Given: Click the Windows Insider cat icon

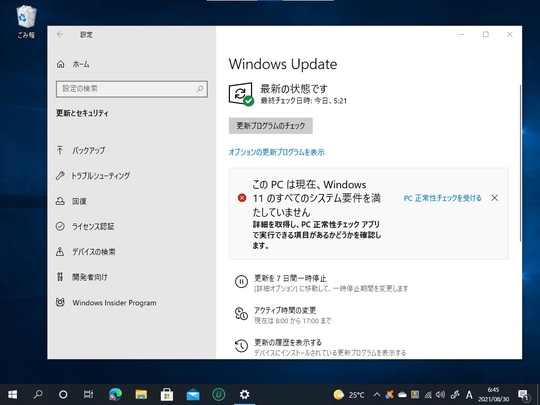Looking at the screenshot, I should (x=60, y=302).
